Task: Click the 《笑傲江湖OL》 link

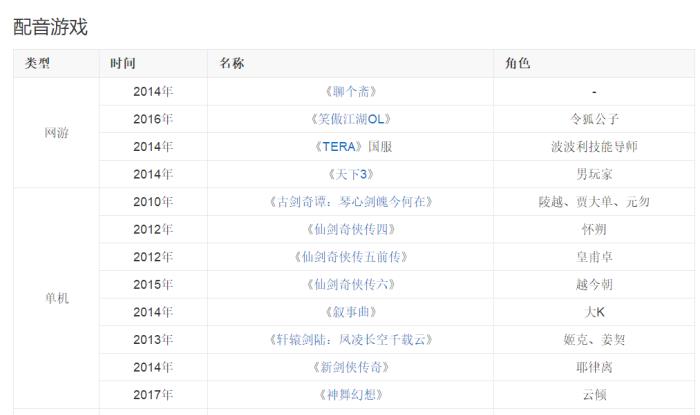Action: 351,119
